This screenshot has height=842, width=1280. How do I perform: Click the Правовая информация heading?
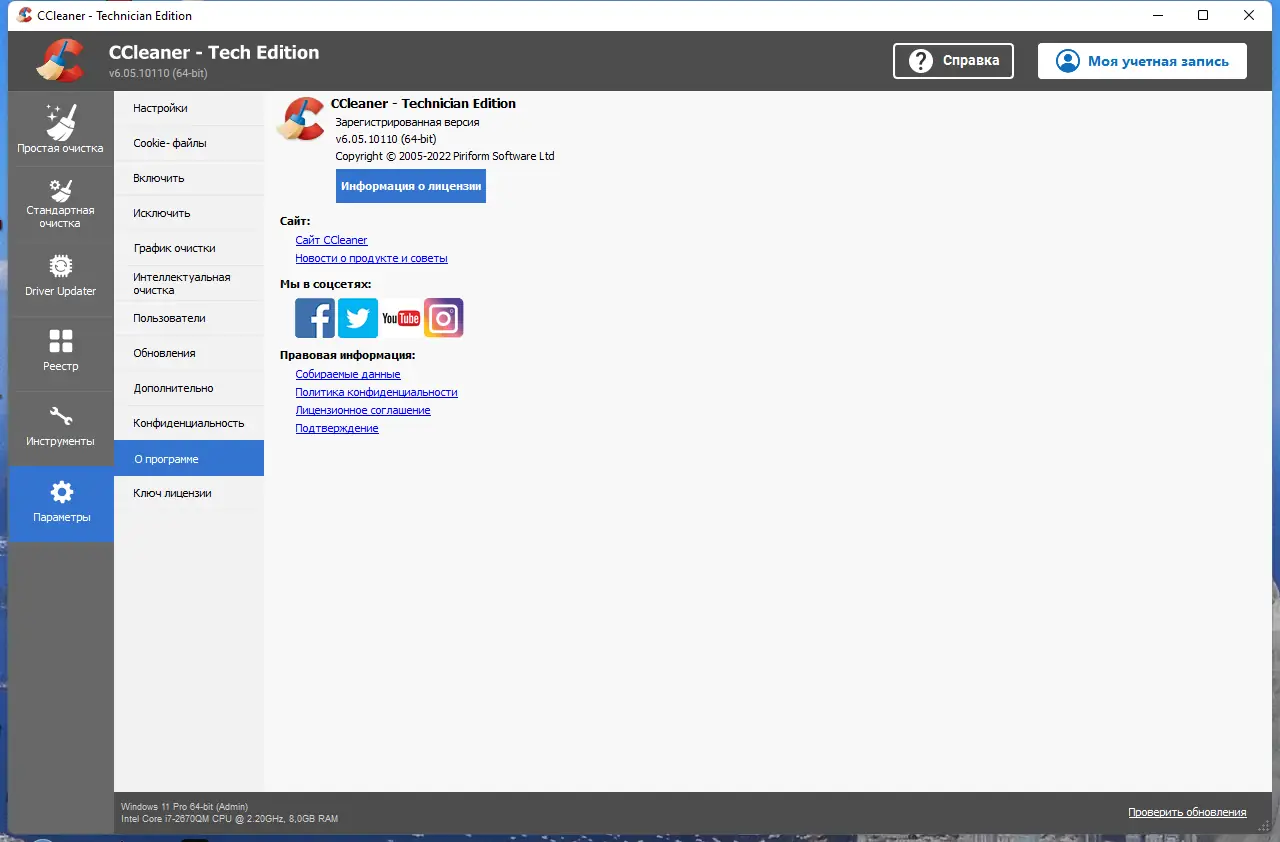tap(347, 355)
